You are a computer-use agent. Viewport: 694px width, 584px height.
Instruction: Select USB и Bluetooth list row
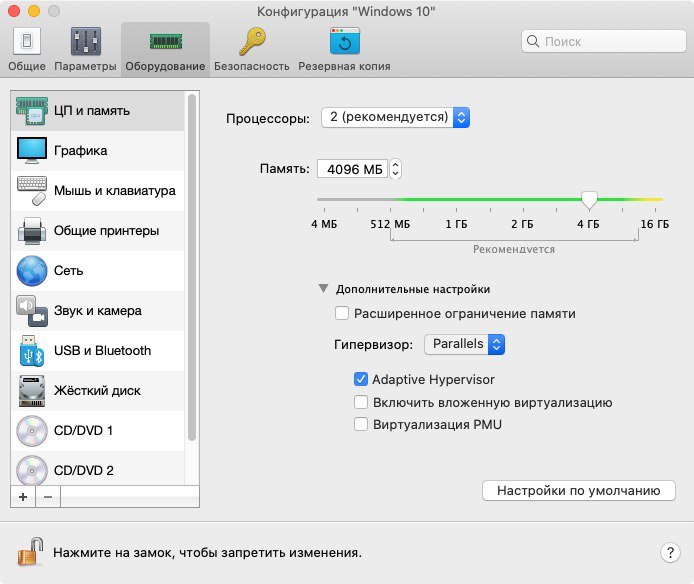point(97,351)
